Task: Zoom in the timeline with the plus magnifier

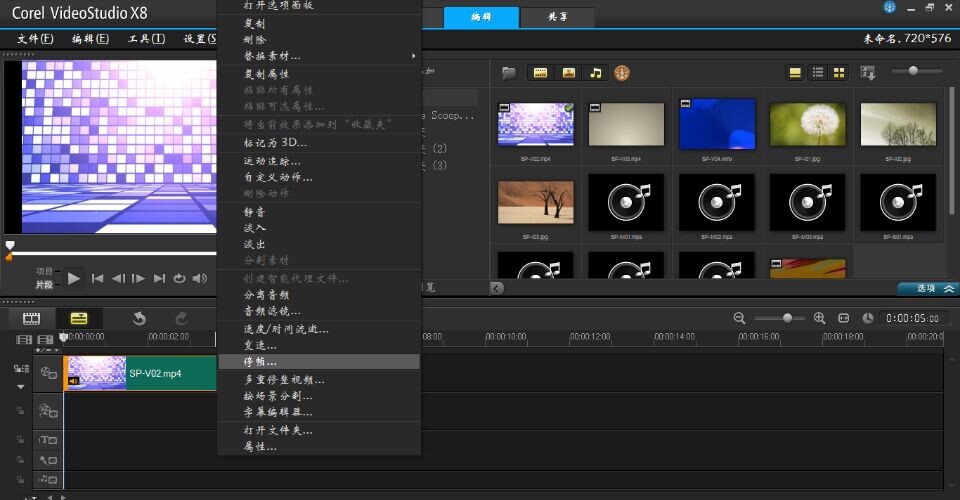Action: pos(820,318)
